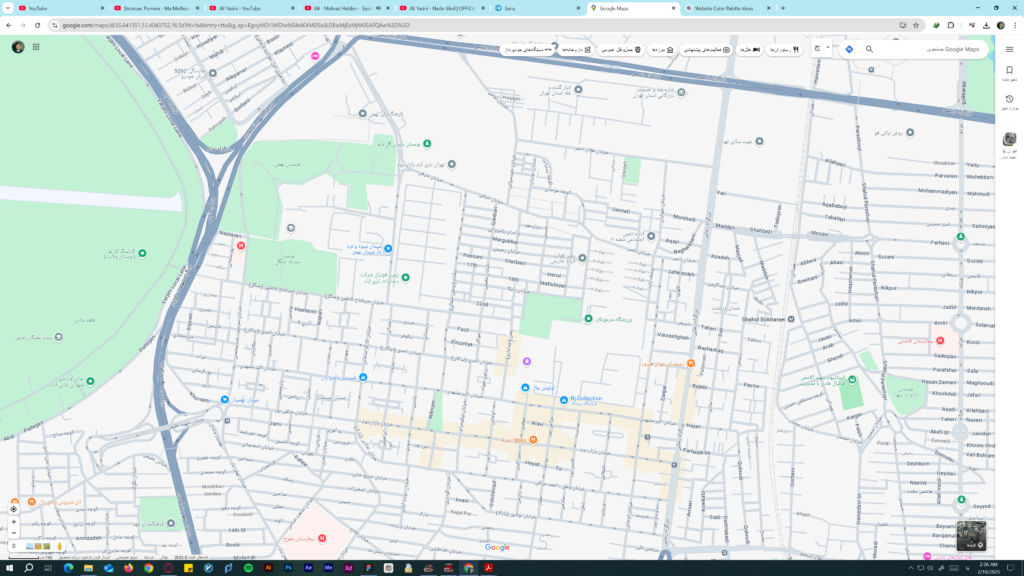Screen dimensions: 1024x576
Task: Click the blue Directions icon in search box
Action: (848, 49)
